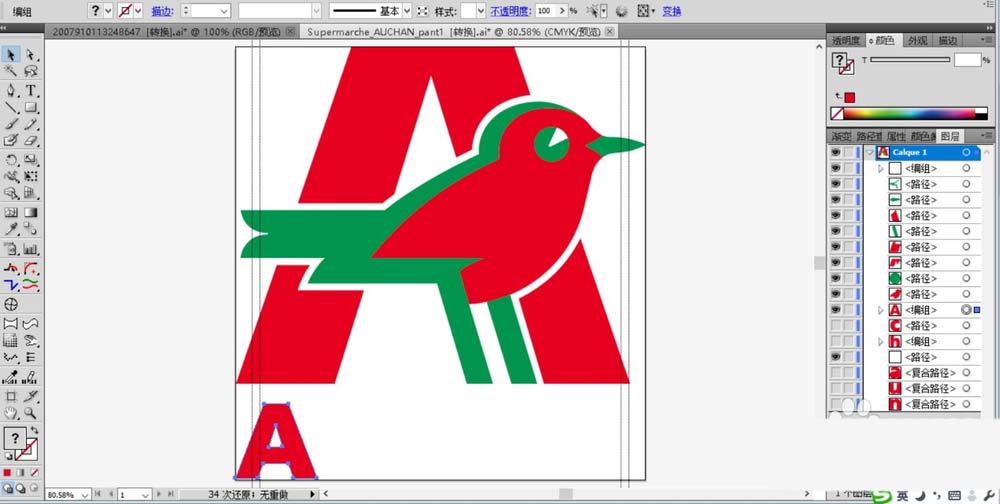Screen dimensions: 1000x504
Task: Select the Blend tool
Action: coord(31,229)
